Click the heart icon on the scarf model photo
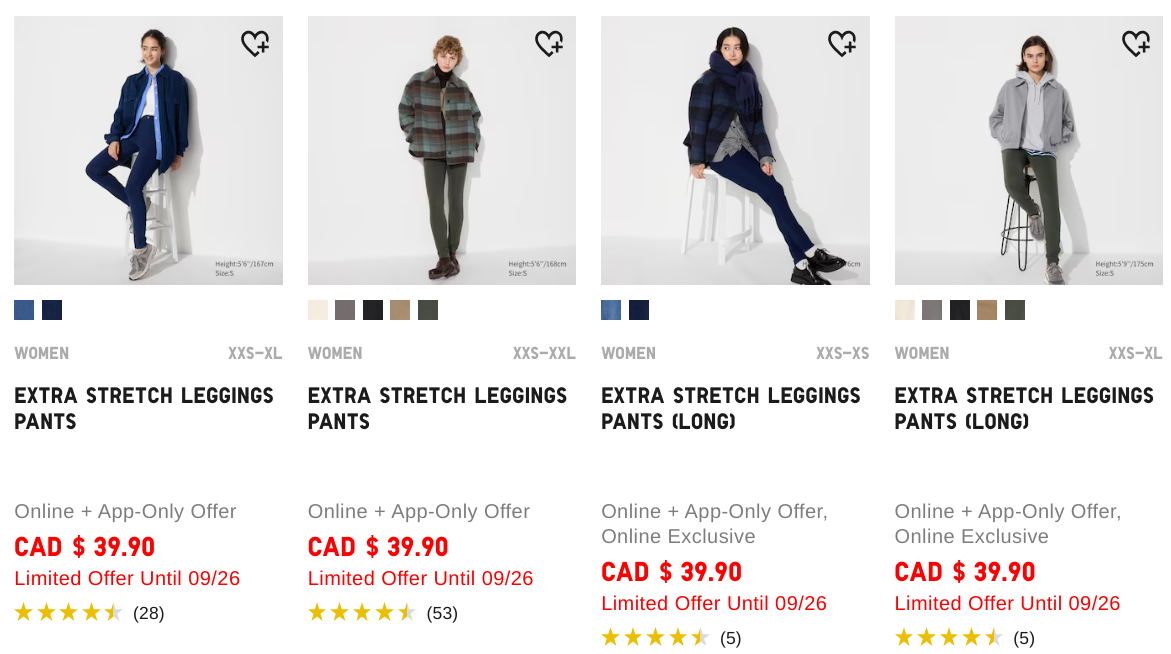The width and height of the screenshot is (1171, 654). click(x=842, y=44)
